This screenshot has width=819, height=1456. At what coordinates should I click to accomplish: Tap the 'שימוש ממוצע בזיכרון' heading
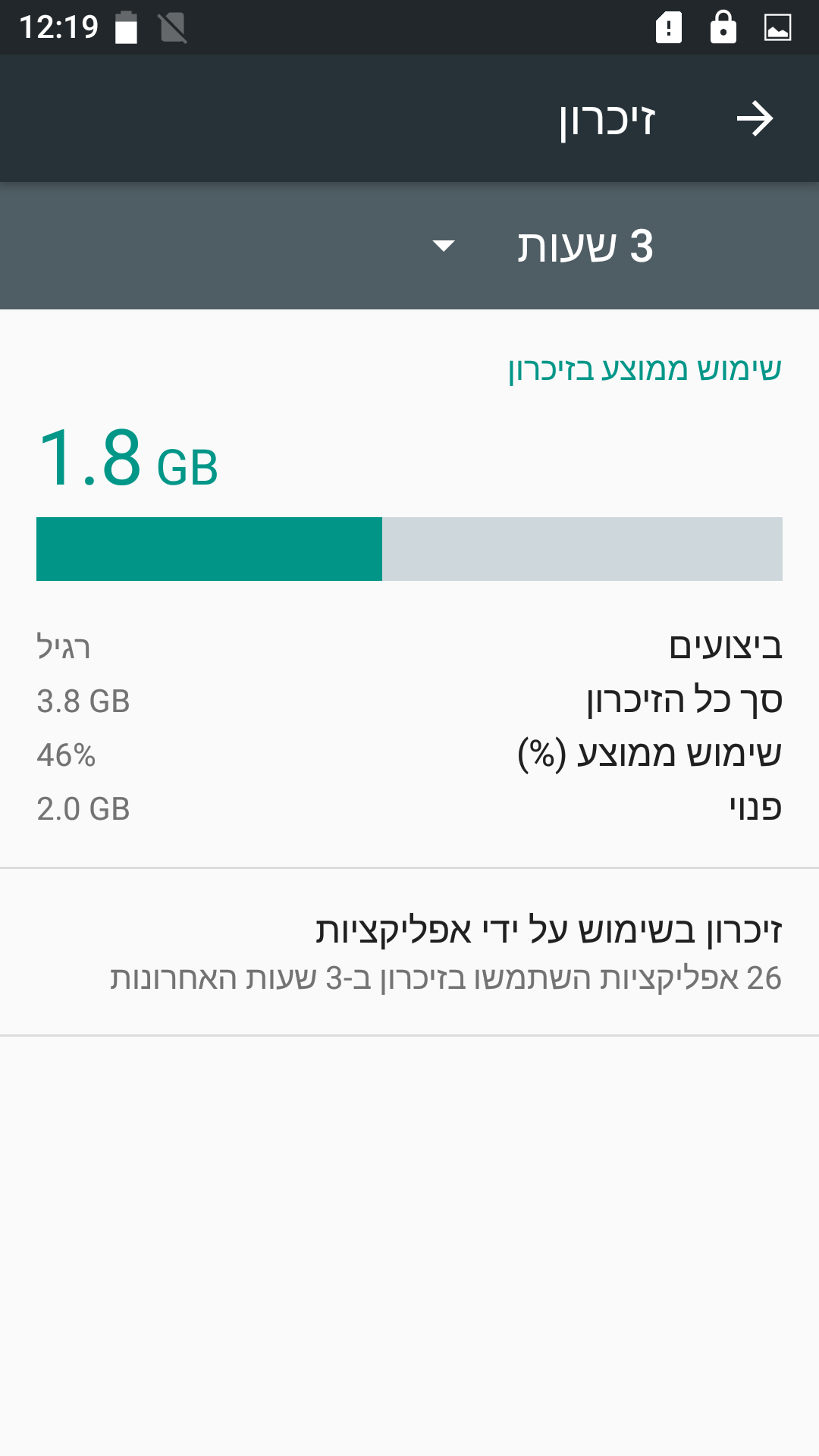(x=645, y=369)
